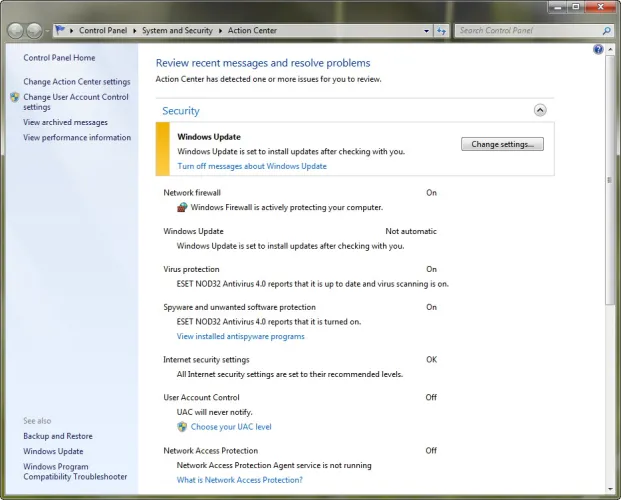Expand breadcrumb arrow before Control Panel

pos(72,31)
